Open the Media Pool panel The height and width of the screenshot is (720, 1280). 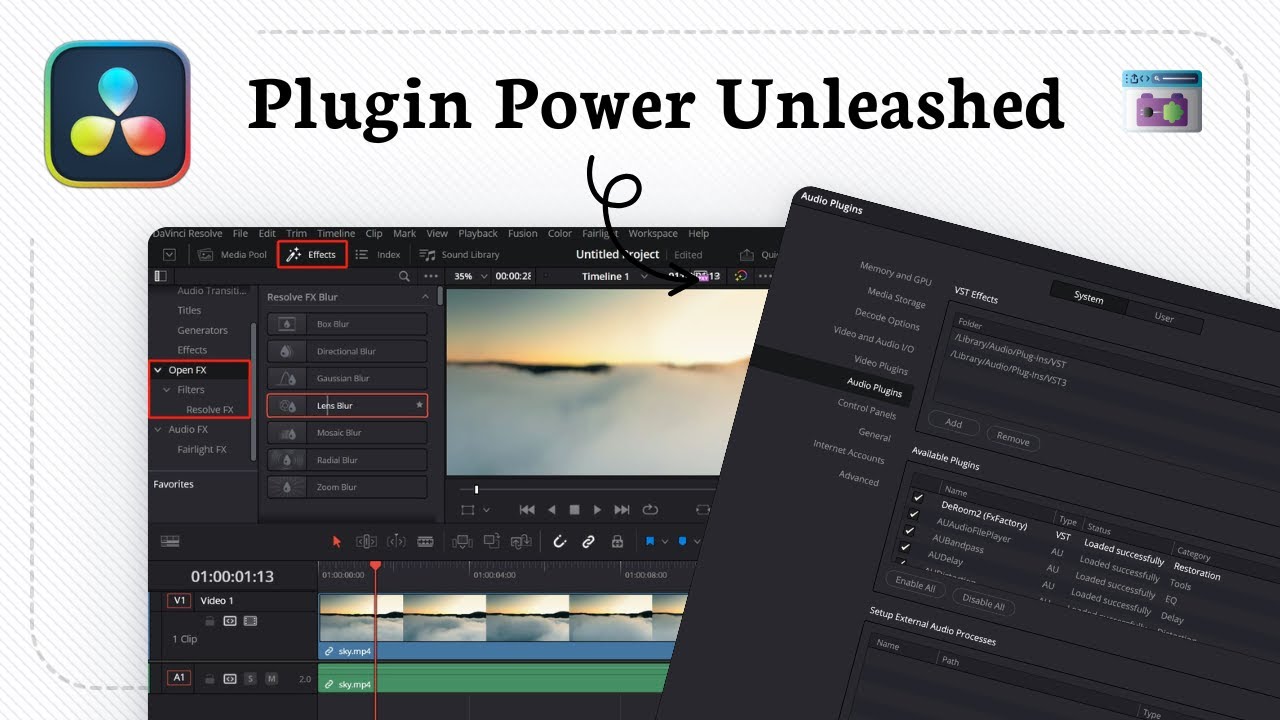point(232,255)
